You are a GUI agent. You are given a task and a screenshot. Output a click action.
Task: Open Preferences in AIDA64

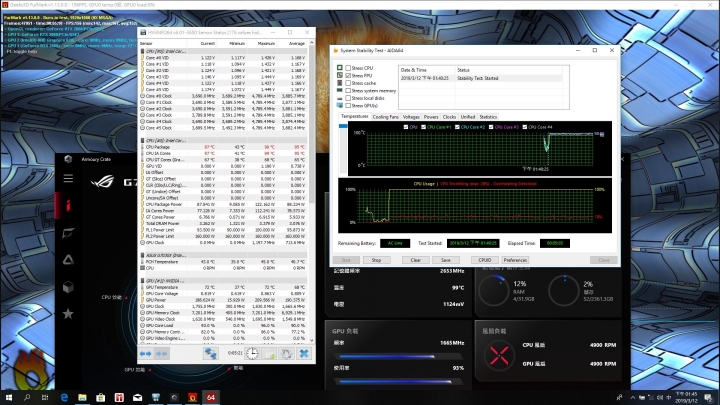(515, 260)
